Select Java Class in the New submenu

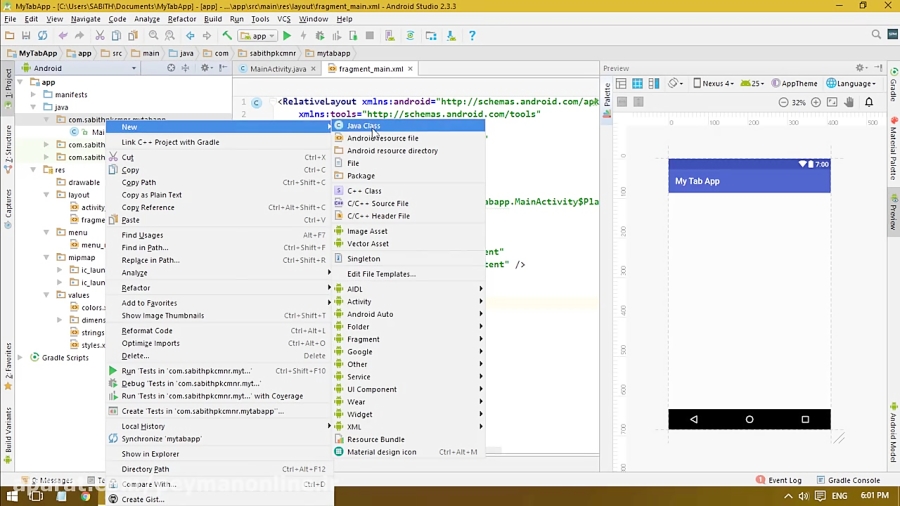click(364, 126)
